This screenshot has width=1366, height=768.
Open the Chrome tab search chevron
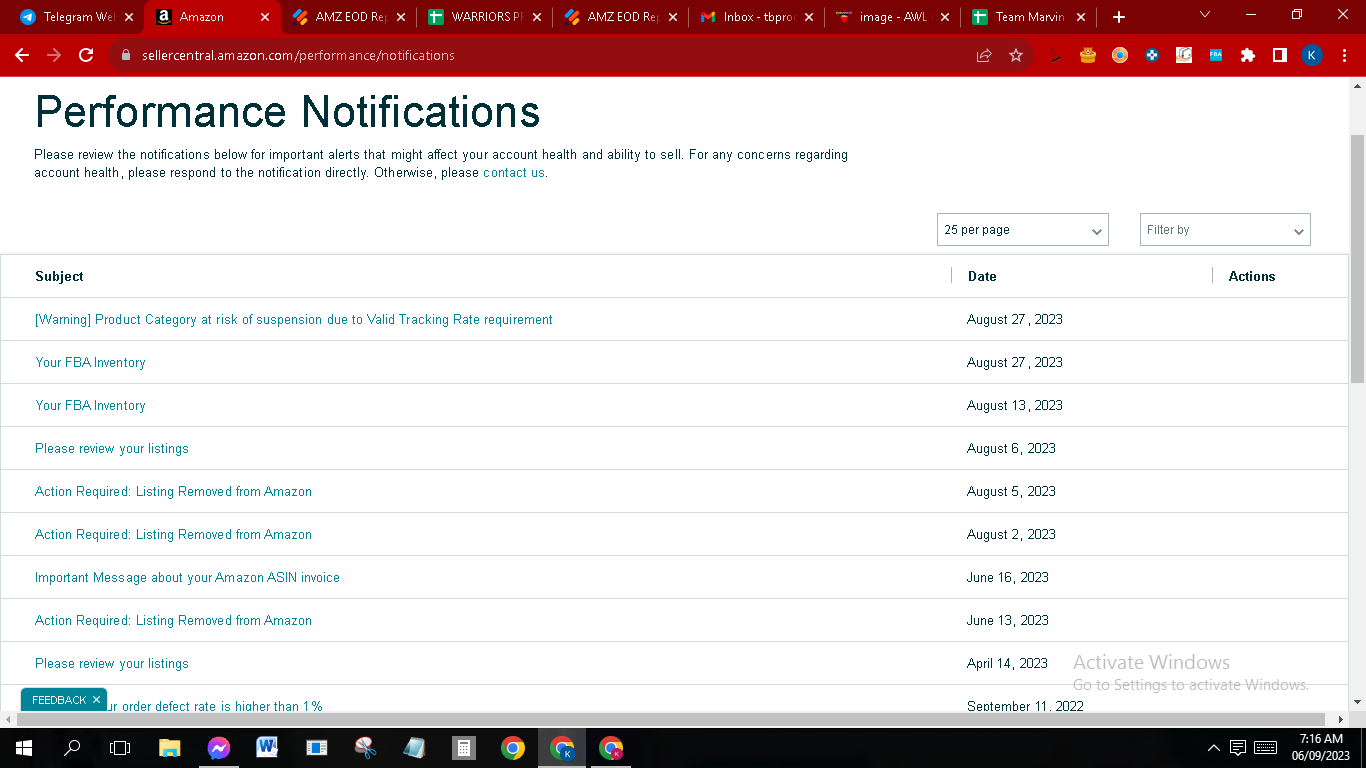click(x=1205, y=15)
